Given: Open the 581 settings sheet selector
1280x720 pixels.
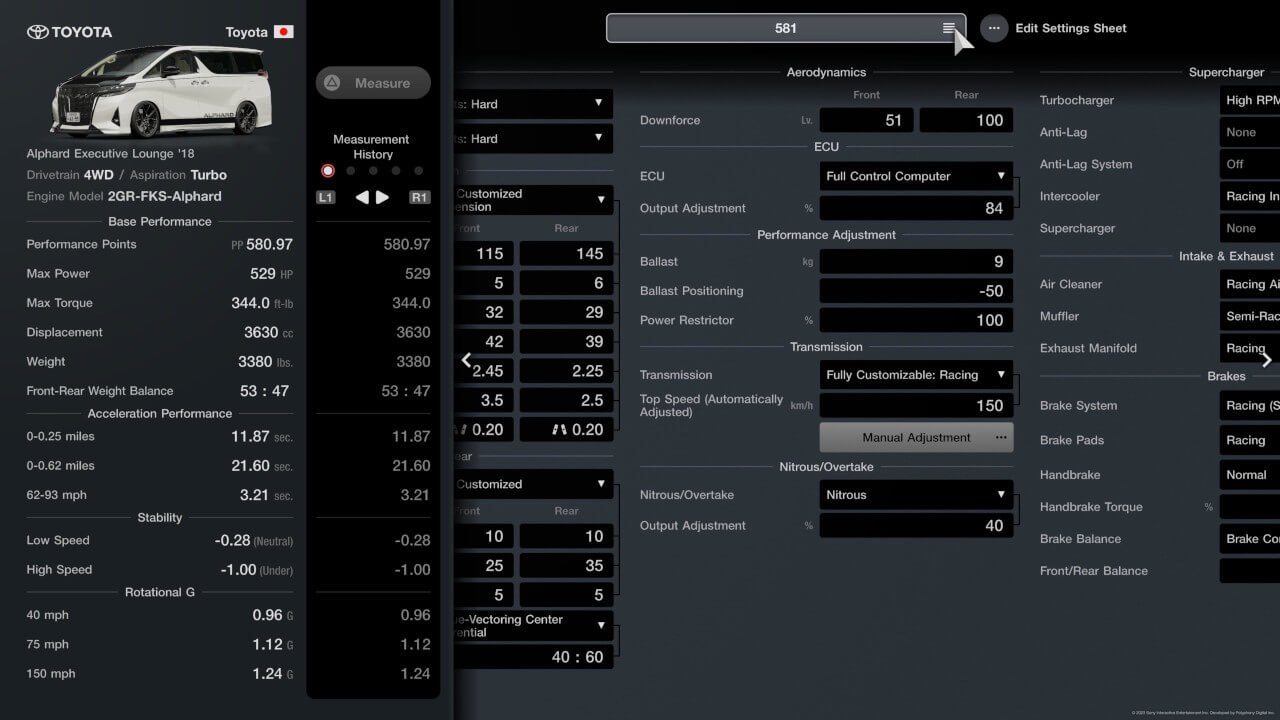Looking at the screenshot, I should click(x=786, y=28).
